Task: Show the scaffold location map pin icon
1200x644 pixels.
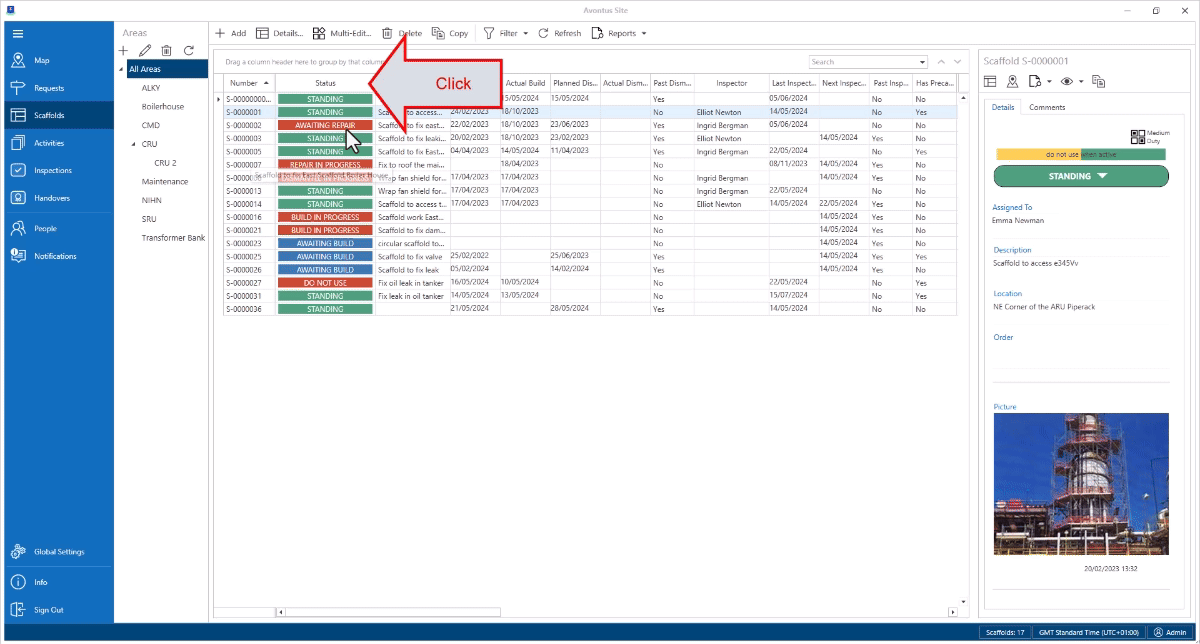Action: point(1012,81)
